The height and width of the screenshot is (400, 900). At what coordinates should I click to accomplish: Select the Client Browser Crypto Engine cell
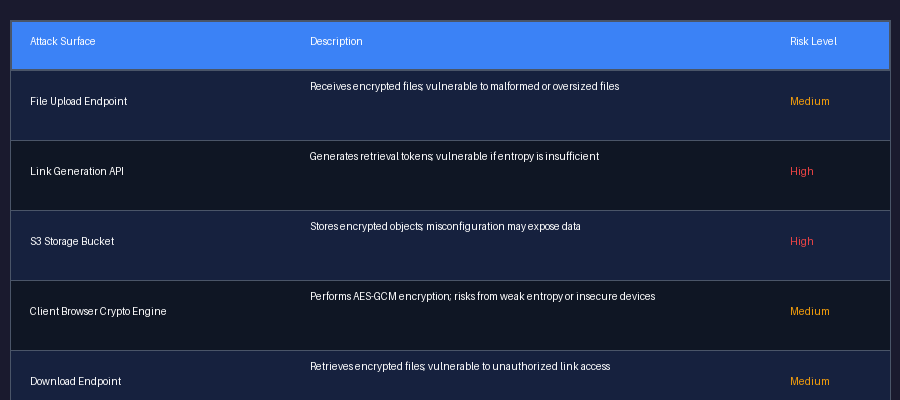click(x=98, y=311)
